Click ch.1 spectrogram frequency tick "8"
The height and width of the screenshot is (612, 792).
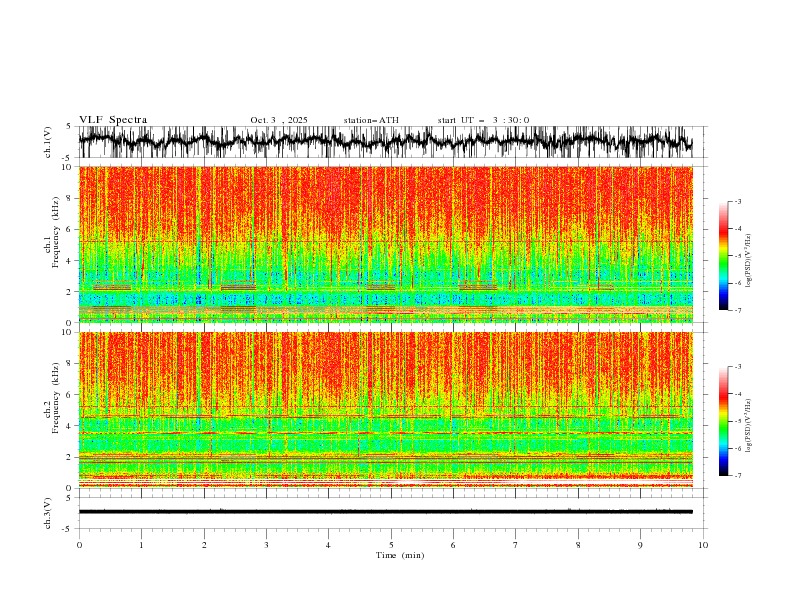pyautogui.click(x=70, y=198)
